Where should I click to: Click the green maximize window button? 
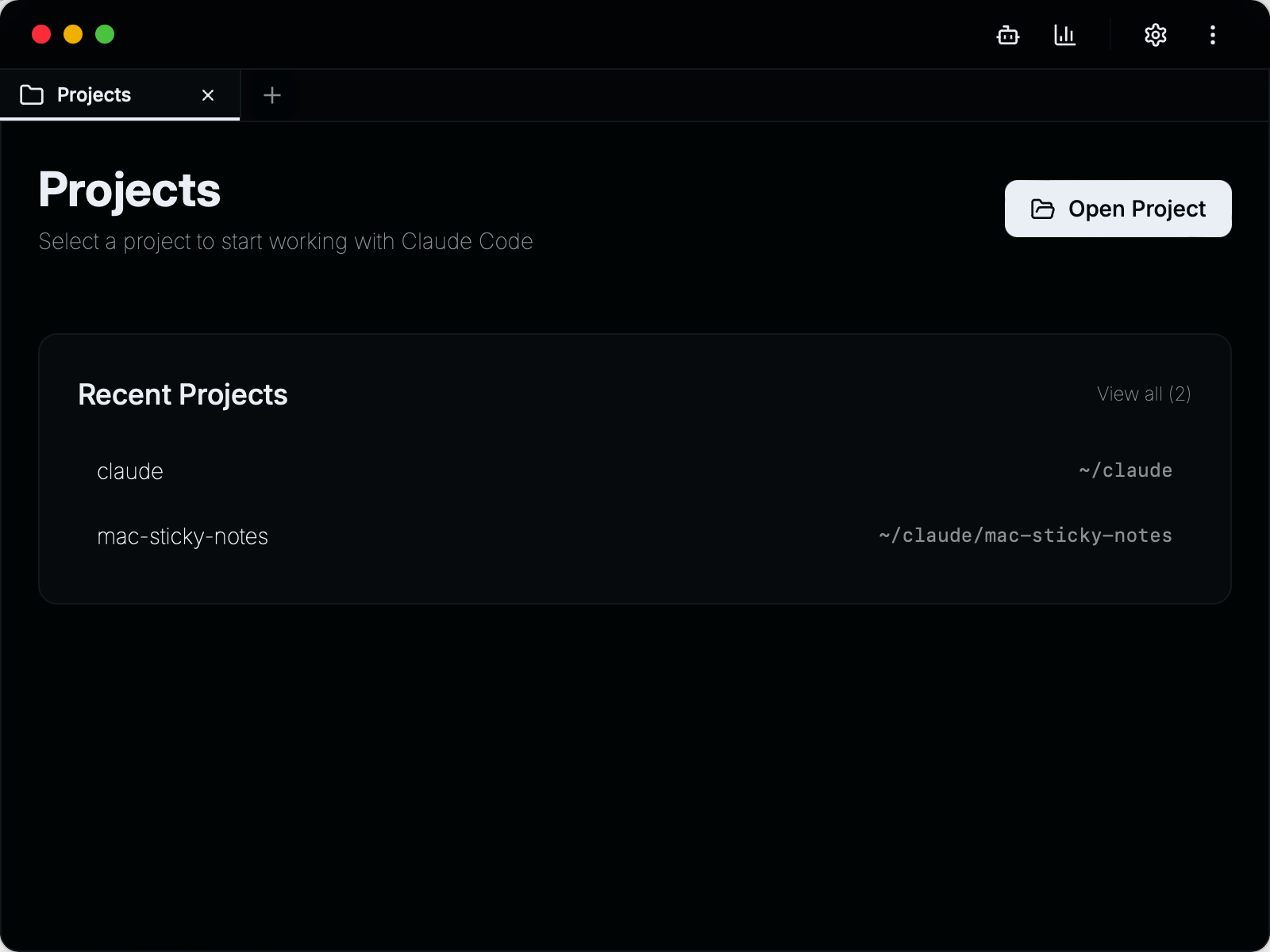[105, 35]
